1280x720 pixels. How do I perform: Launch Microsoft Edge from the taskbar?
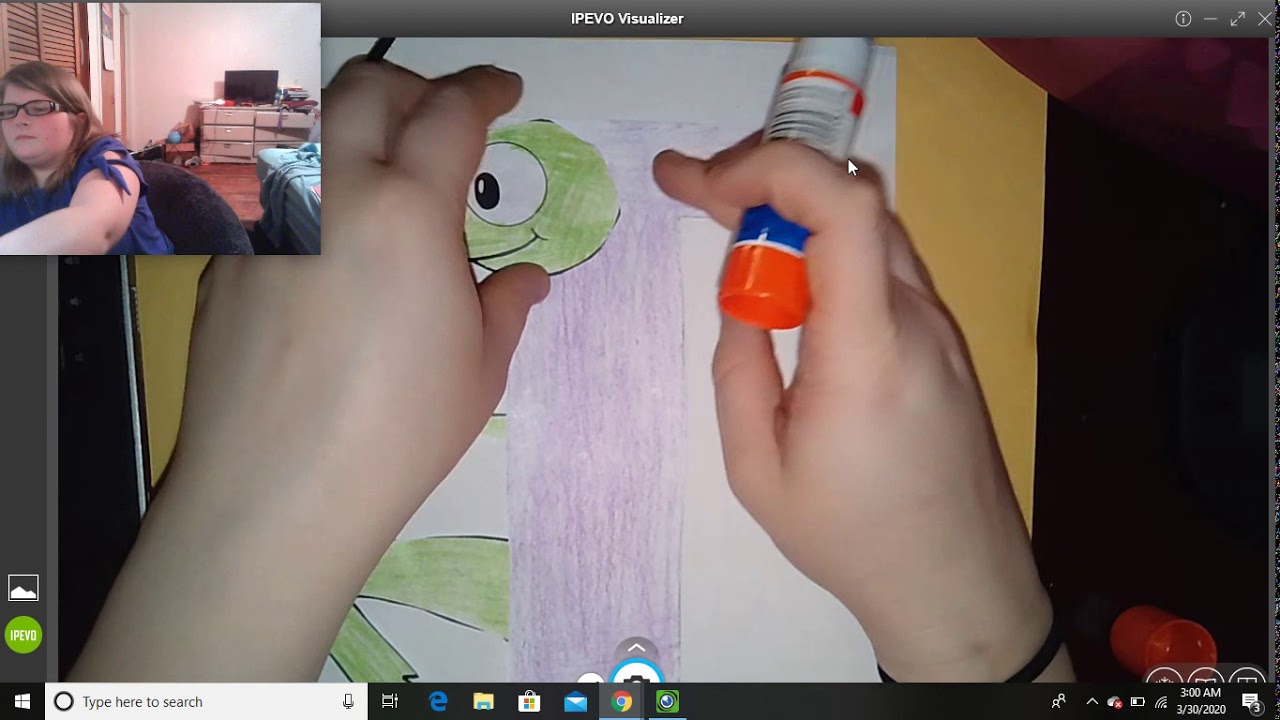438,702
